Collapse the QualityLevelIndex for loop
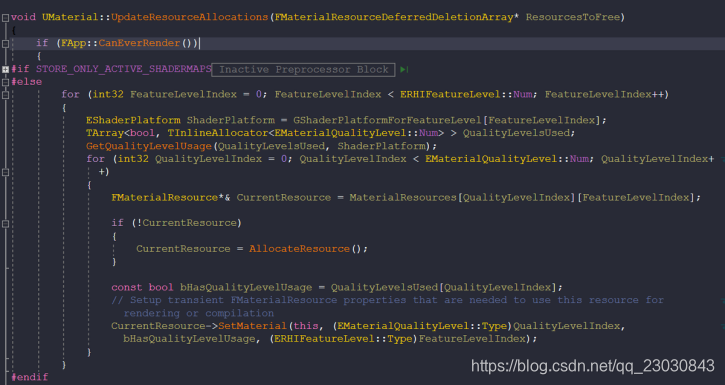 5,172
